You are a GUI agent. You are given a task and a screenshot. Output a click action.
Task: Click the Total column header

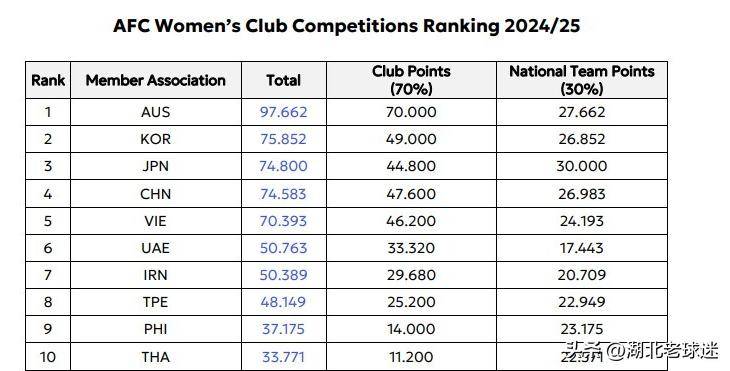click(284, 80)
